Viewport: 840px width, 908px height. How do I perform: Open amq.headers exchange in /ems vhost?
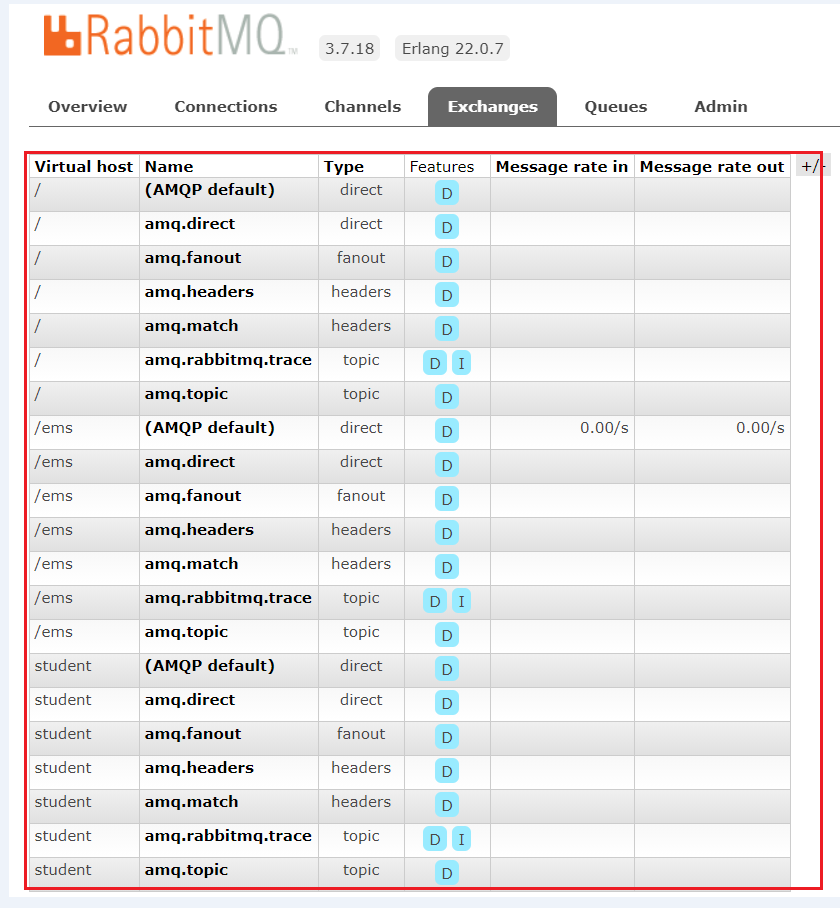[199, 530]
